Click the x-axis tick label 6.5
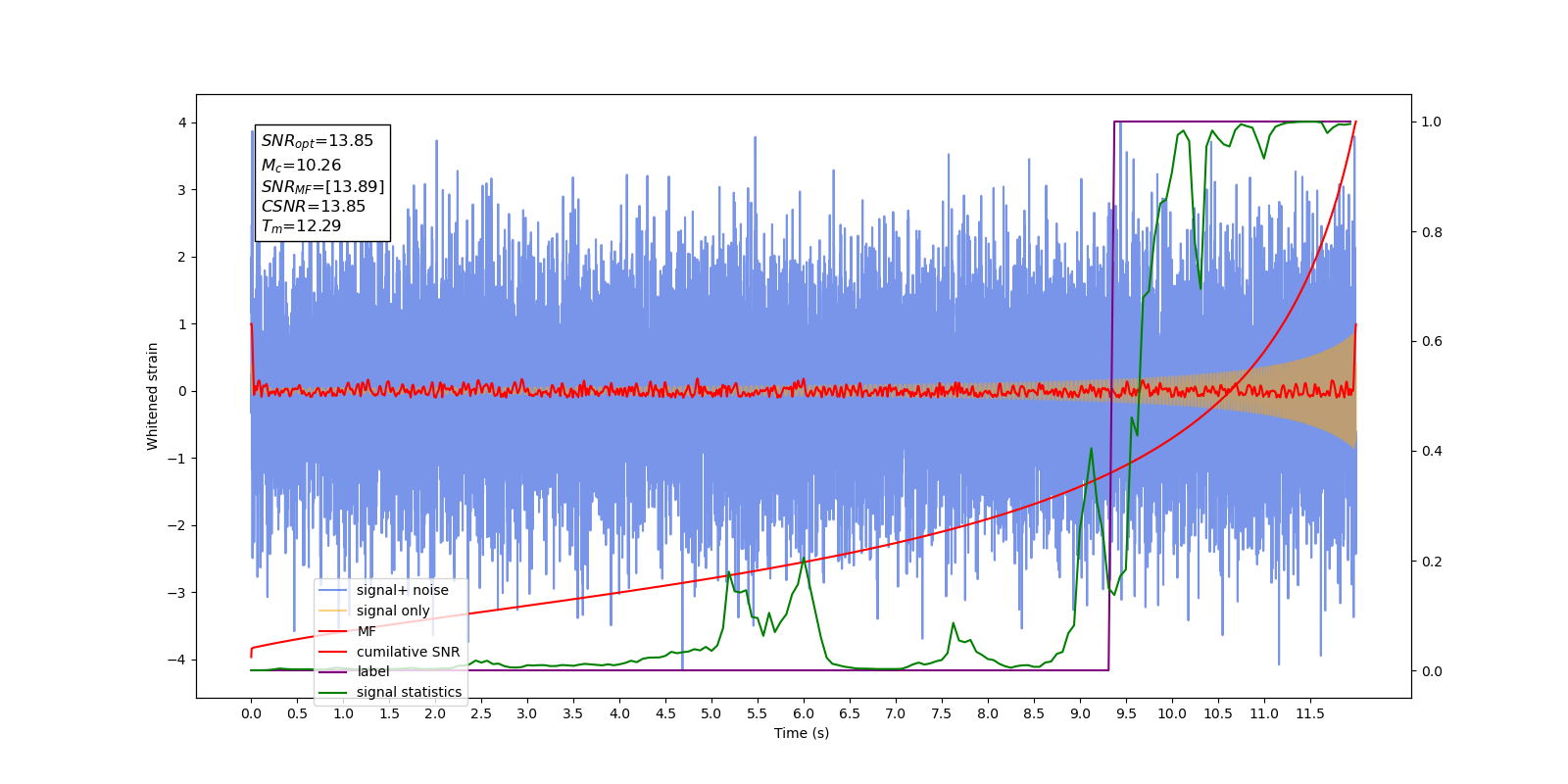 click(x=850, y=713)
